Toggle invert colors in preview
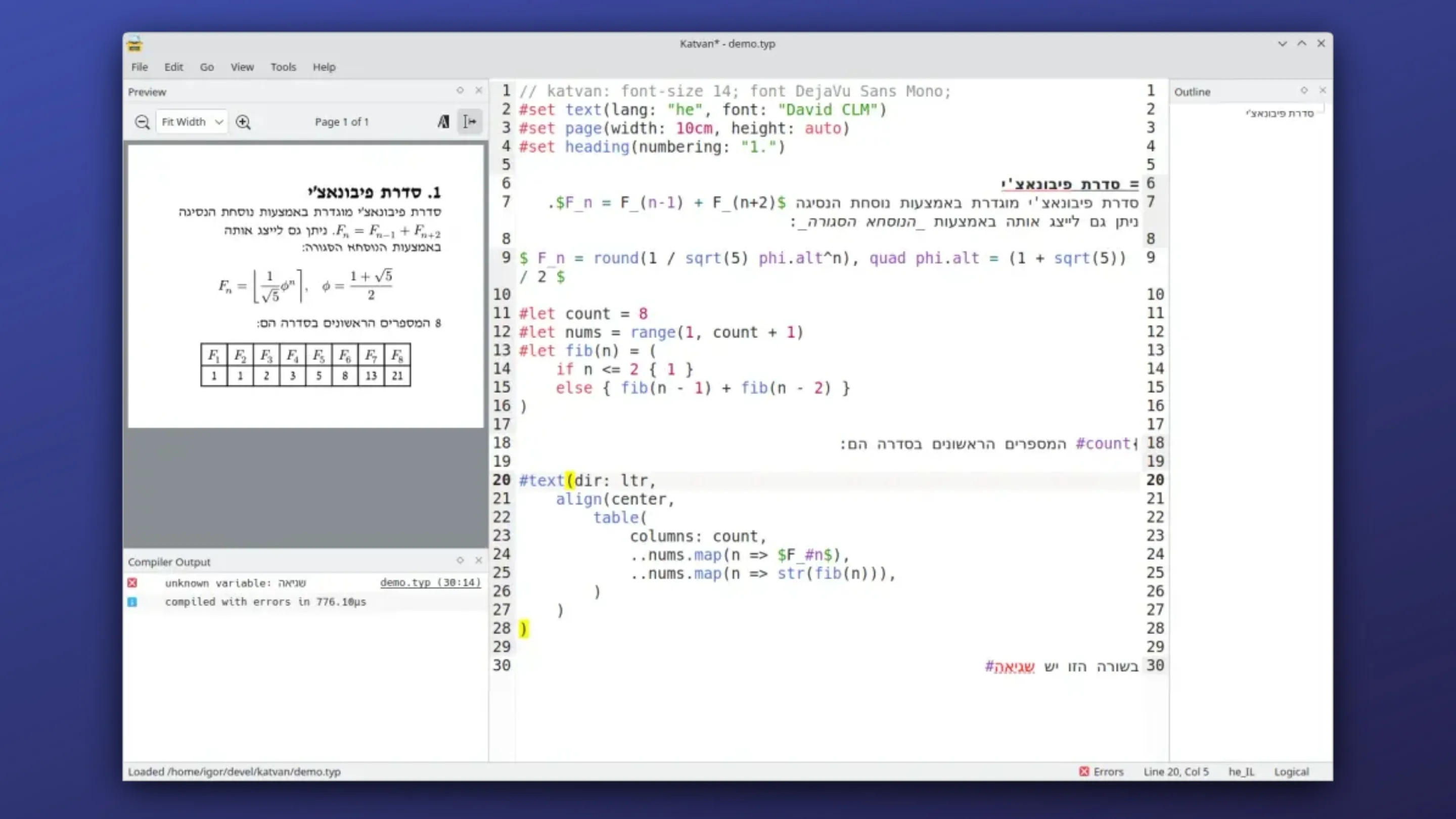The width and height of the screenshot is (1456, 819). tap(443, 121)
